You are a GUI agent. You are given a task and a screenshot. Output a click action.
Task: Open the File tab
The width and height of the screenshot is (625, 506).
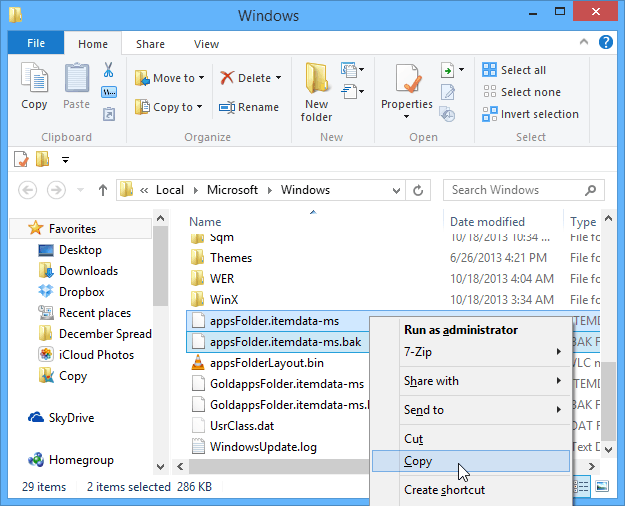[36, 43]
